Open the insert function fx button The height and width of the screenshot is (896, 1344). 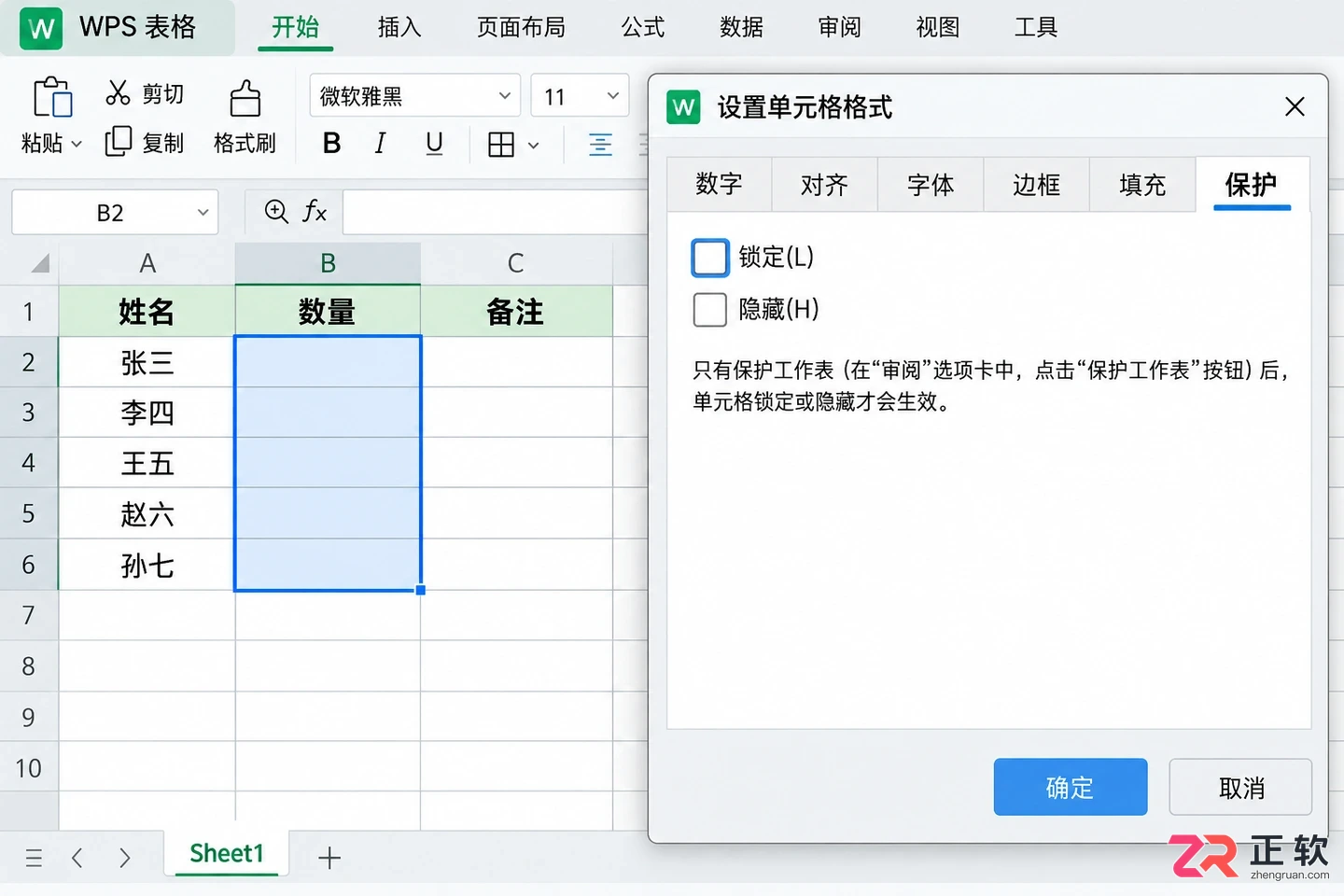pyautogui.click(x=315, y=212)
